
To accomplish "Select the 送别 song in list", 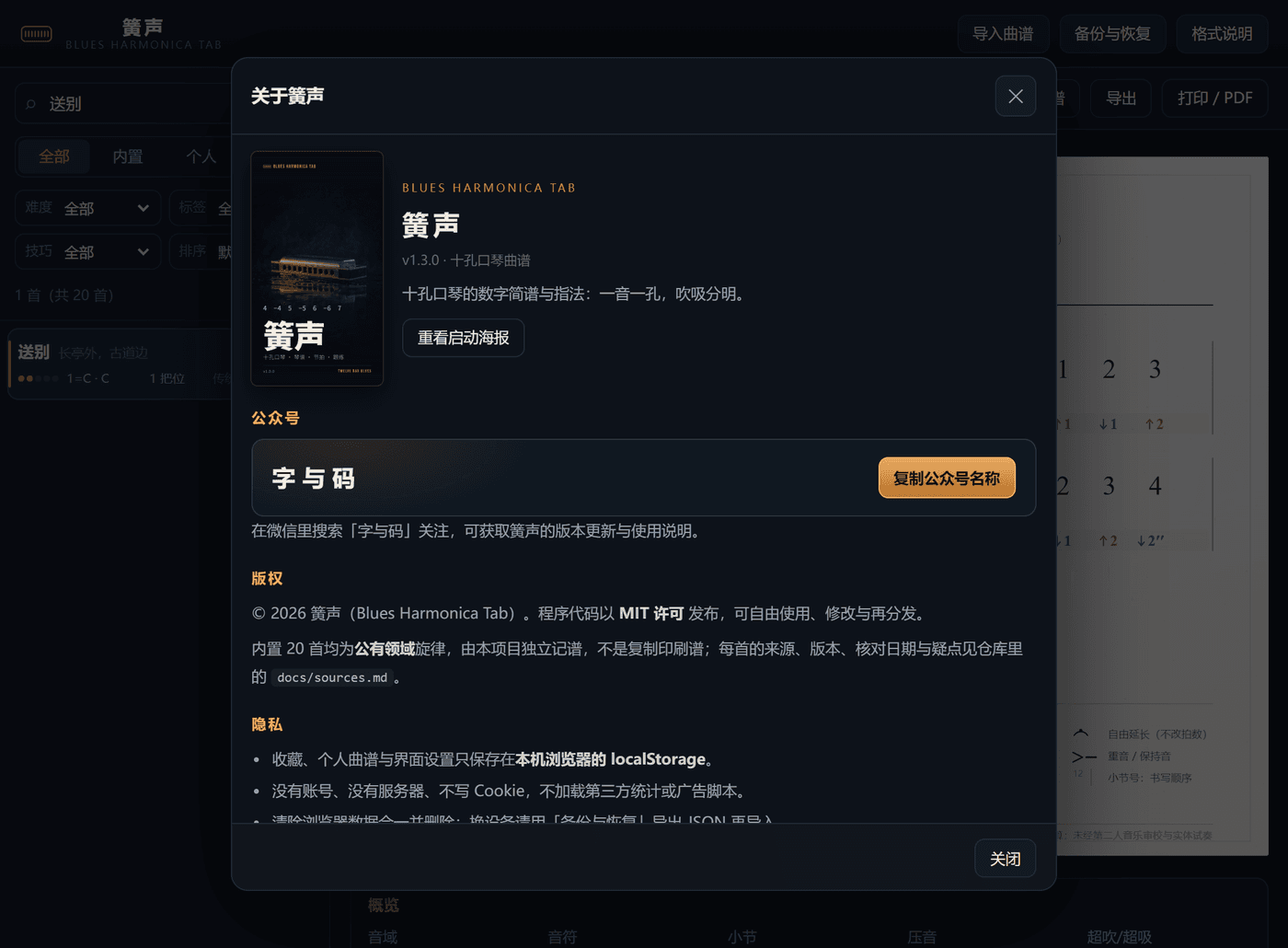I will point(121,364).
